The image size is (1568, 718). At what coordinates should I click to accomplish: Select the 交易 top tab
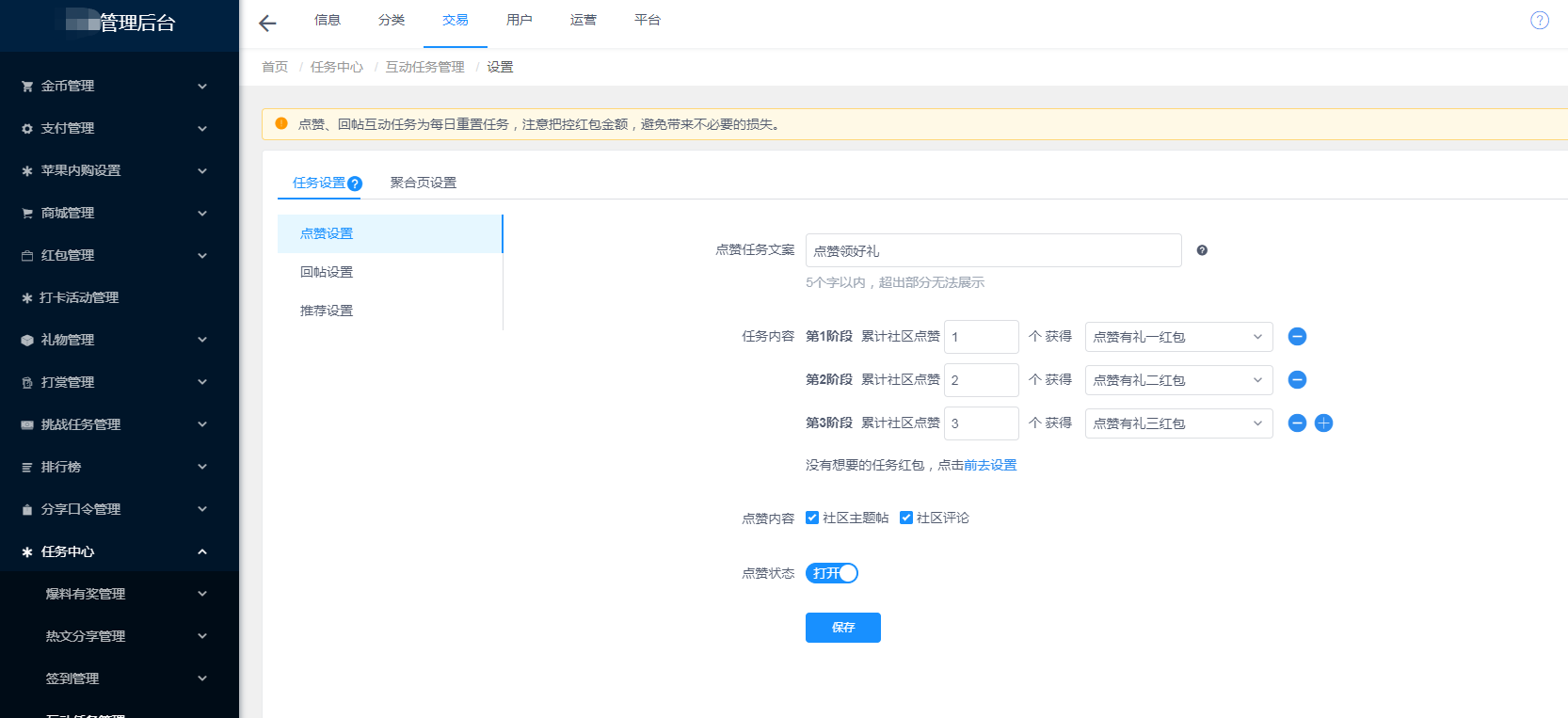[456, 20]
